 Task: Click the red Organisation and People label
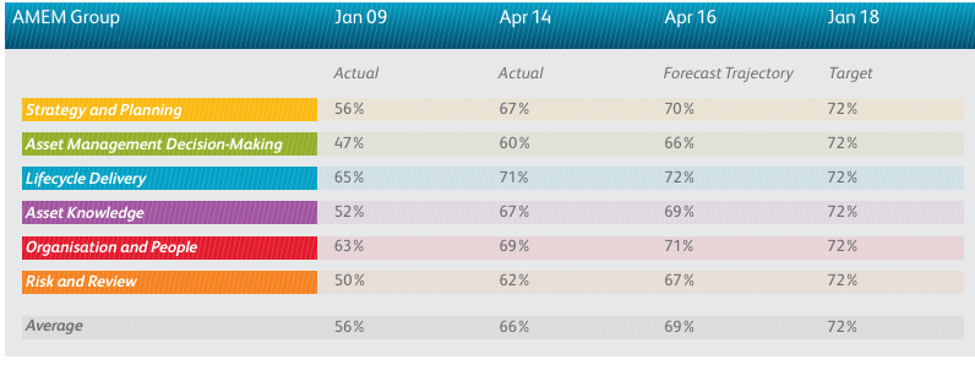pyautogui.click(x=169, y=247)
